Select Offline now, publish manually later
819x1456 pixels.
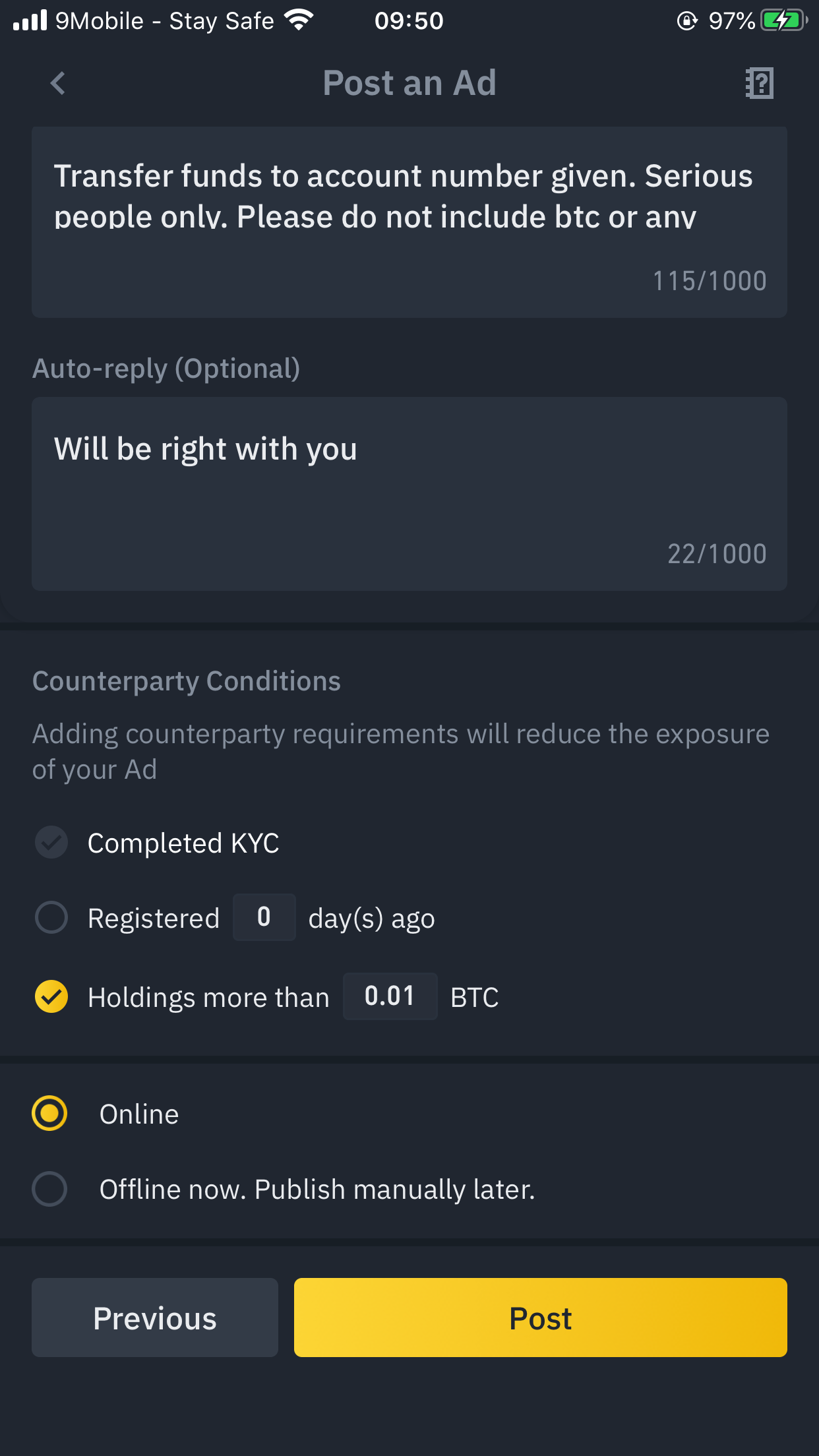(49, 1189)
